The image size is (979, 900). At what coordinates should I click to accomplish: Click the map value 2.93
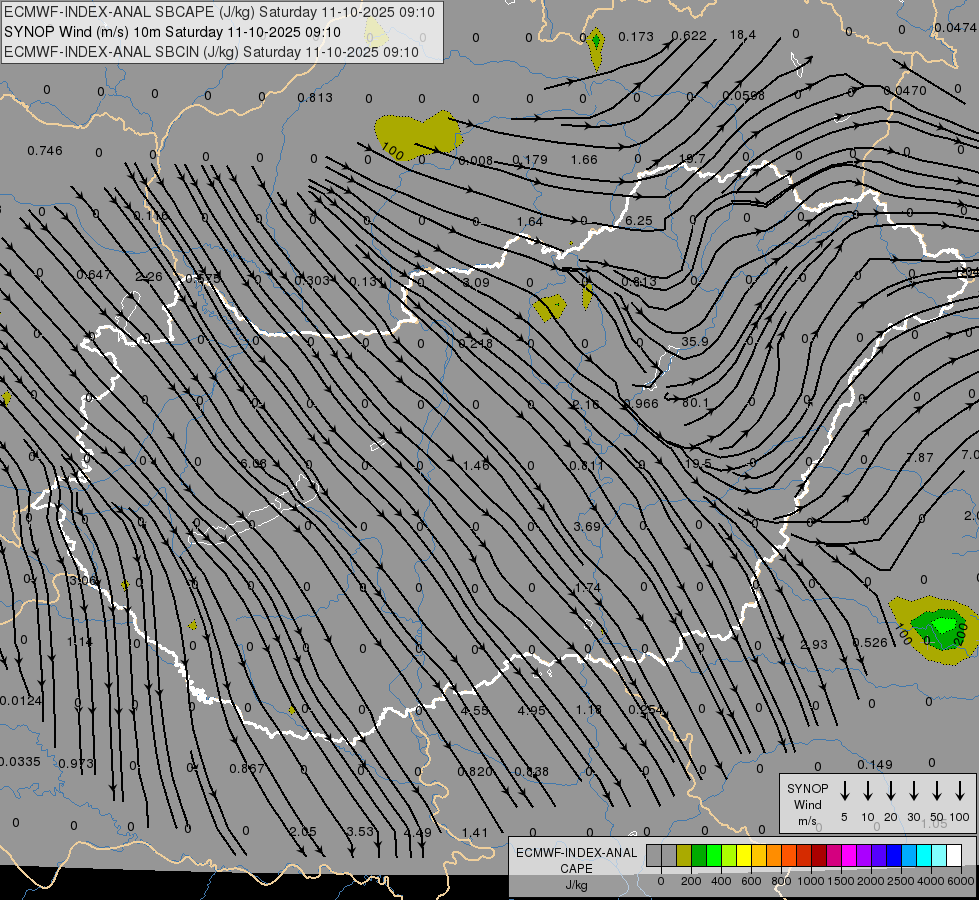coord(814,644)
